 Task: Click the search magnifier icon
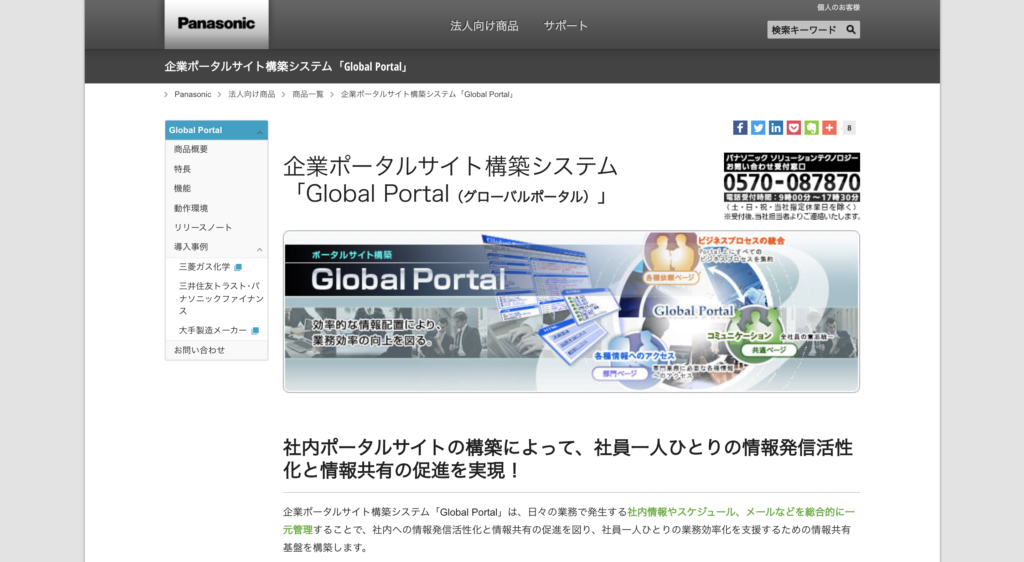click(x=851, y=30)
